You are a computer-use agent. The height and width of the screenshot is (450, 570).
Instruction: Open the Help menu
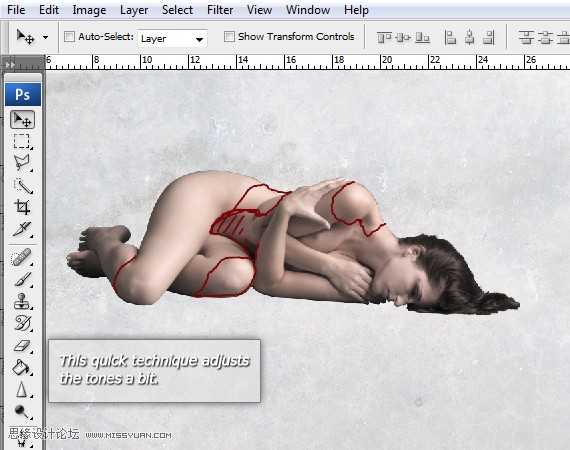tap(356, 10)
